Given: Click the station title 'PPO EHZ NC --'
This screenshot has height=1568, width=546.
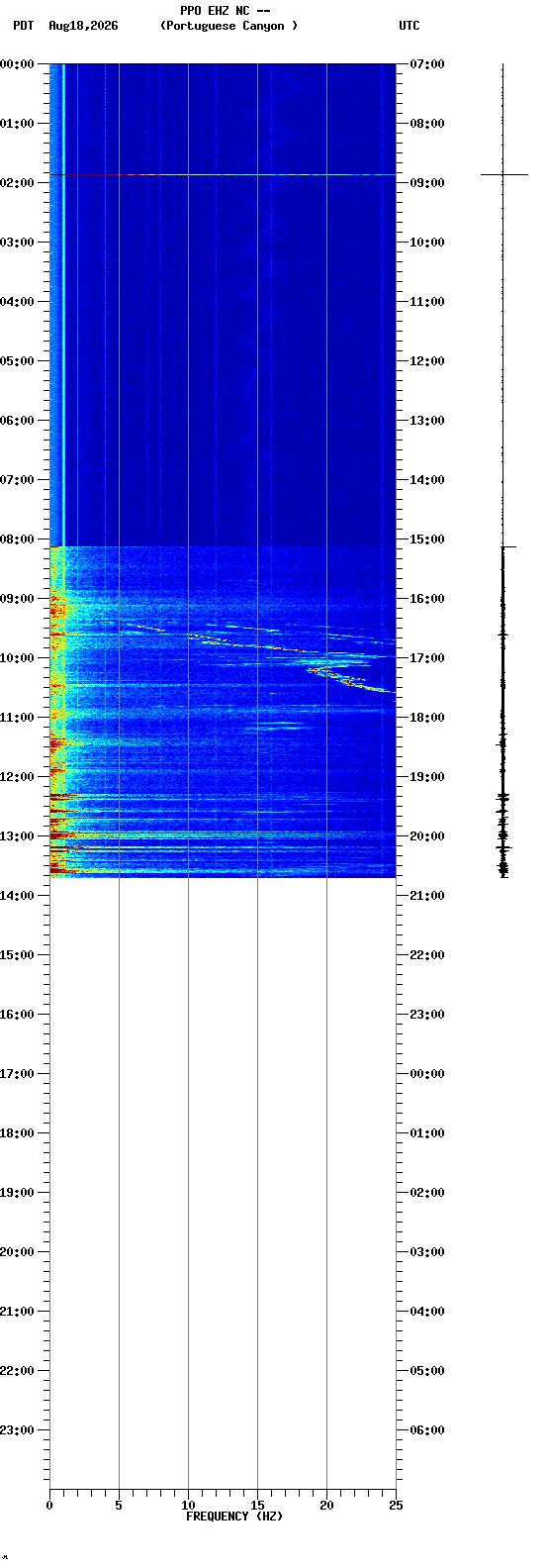Looking at the screenshot, I should (226, 11).
